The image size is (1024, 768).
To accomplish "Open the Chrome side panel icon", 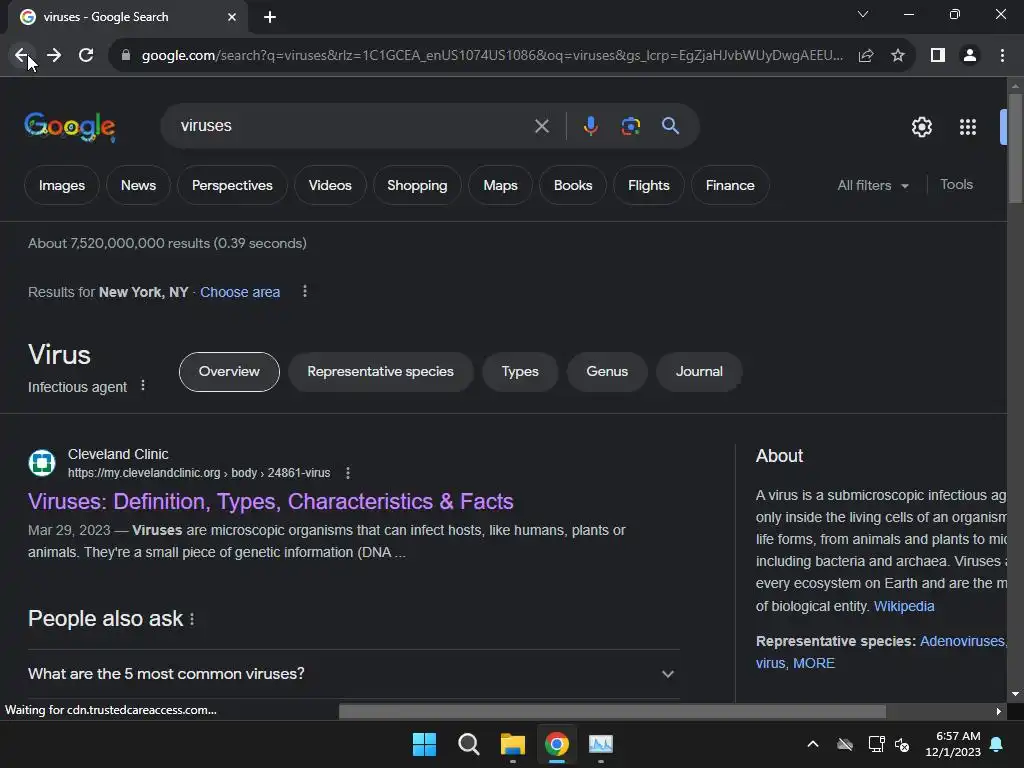I will coord(938,56).
